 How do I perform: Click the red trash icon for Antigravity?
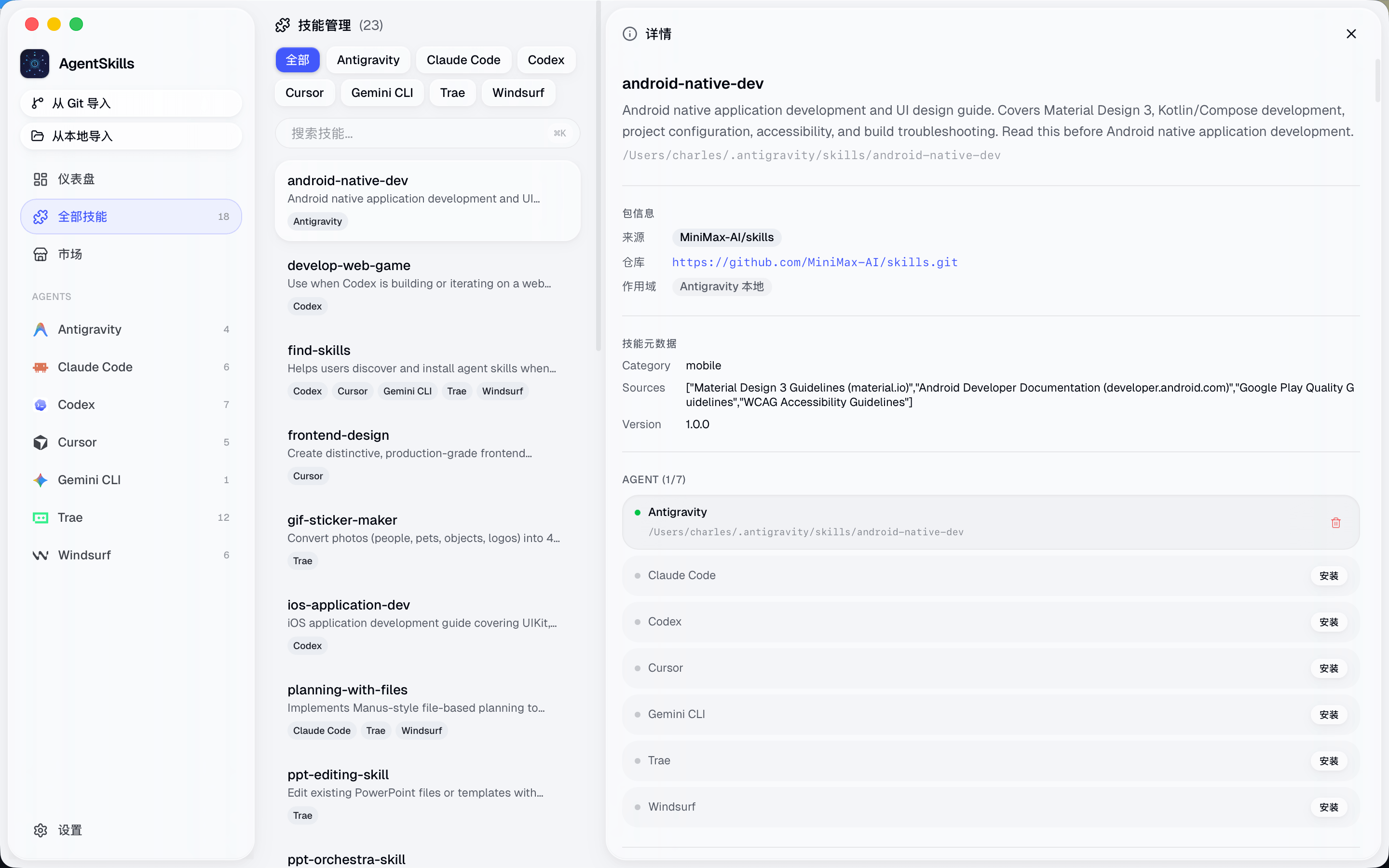click(1335, 522)
